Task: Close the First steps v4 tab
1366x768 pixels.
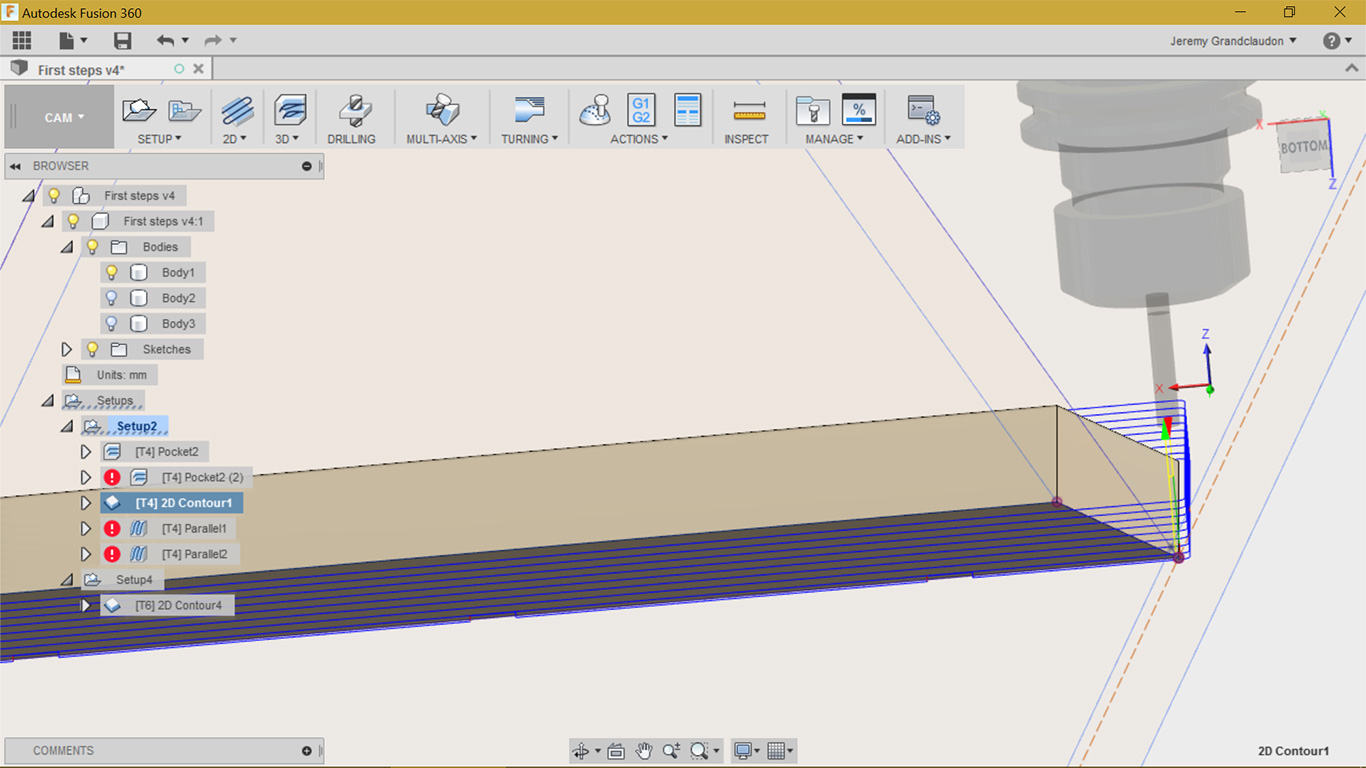Action: coord(199,69)
